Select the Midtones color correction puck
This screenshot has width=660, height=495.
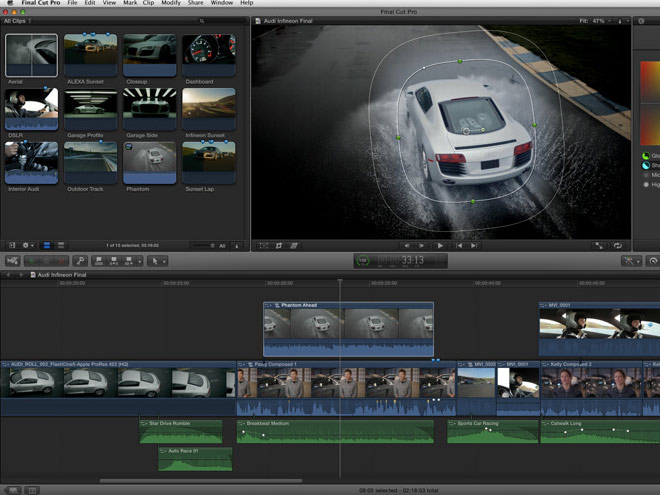646,175
